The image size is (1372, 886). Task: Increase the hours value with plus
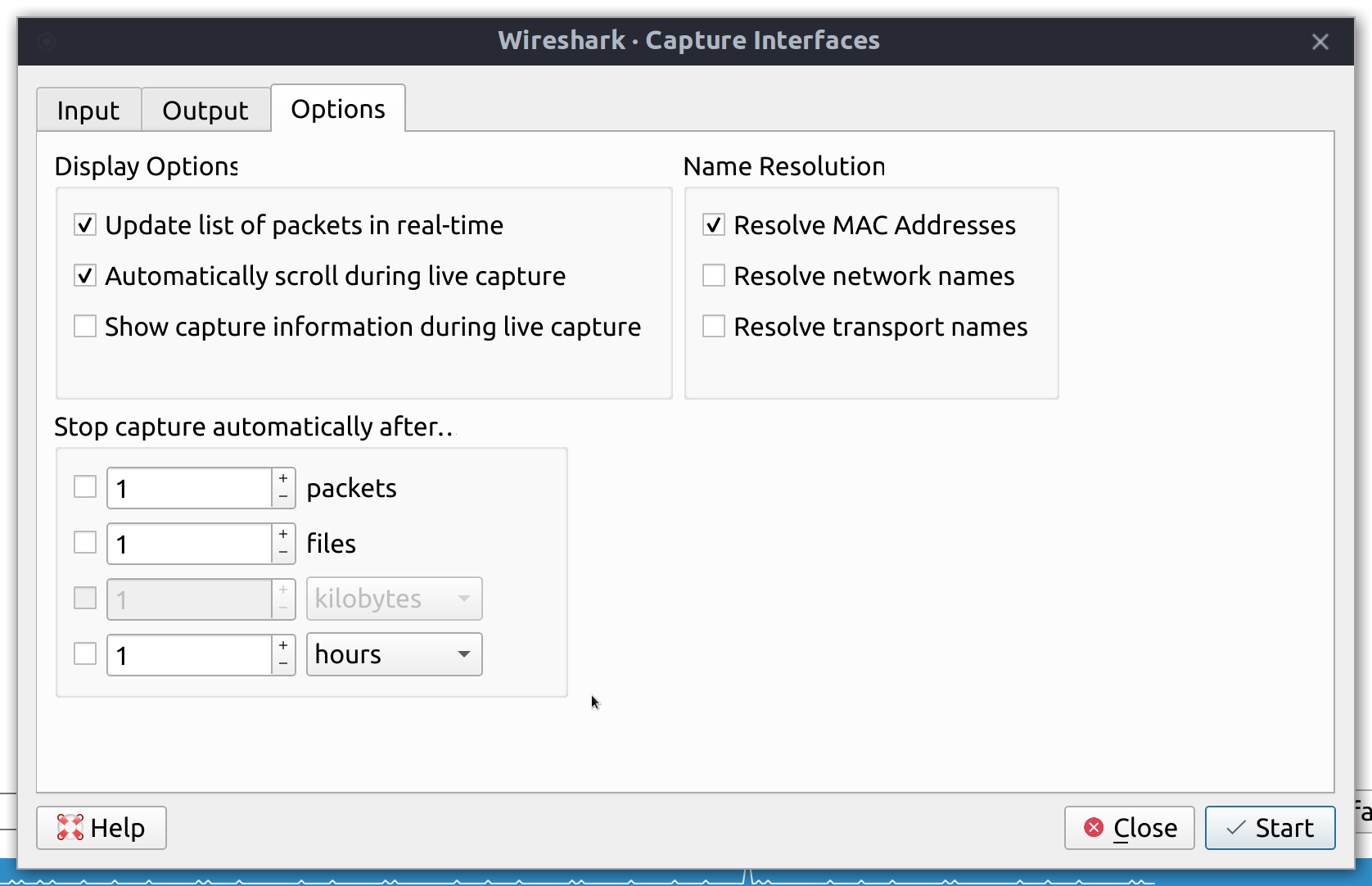(x=283, y=645)
